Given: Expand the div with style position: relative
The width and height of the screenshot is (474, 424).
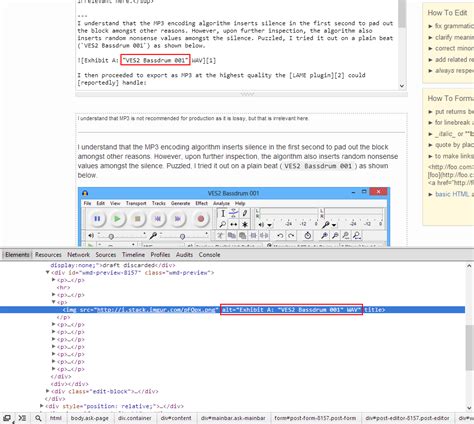Looking at the screenshot, I should 41,406.
